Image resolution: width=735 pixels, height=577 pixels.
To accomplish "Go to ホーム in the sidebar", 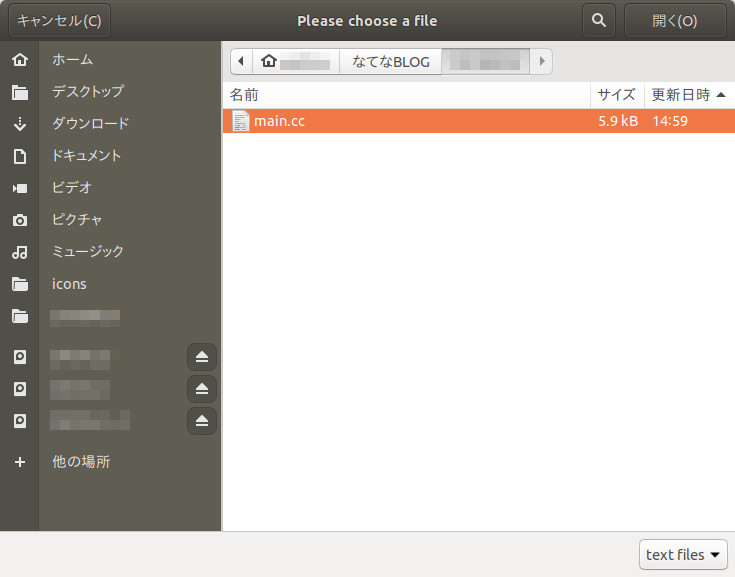I will (72, 60).
